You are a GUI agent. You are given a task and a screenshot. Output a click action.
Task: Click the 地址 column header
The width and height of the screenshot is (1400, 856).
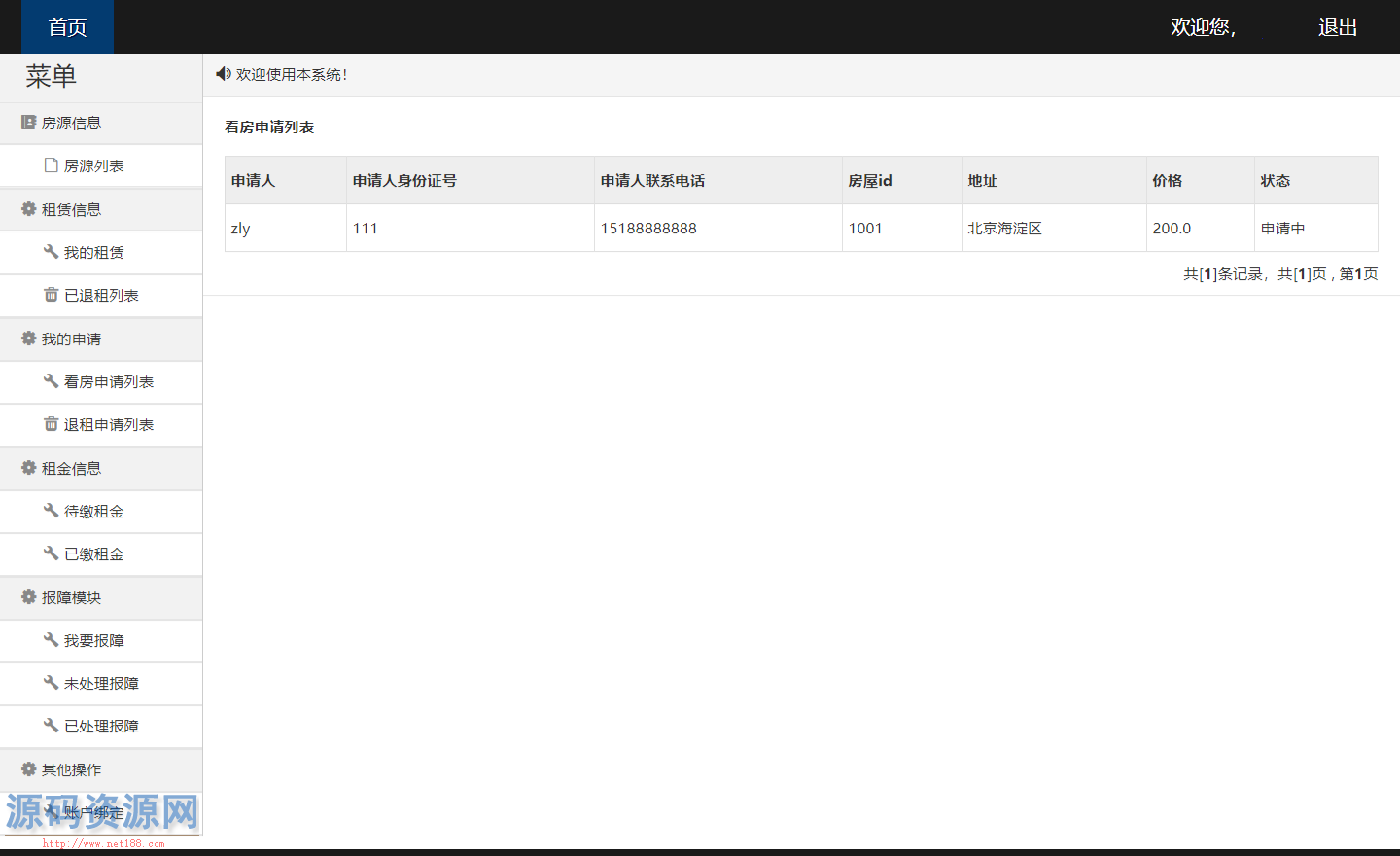pyautogui.click(x=1054, y=180)
